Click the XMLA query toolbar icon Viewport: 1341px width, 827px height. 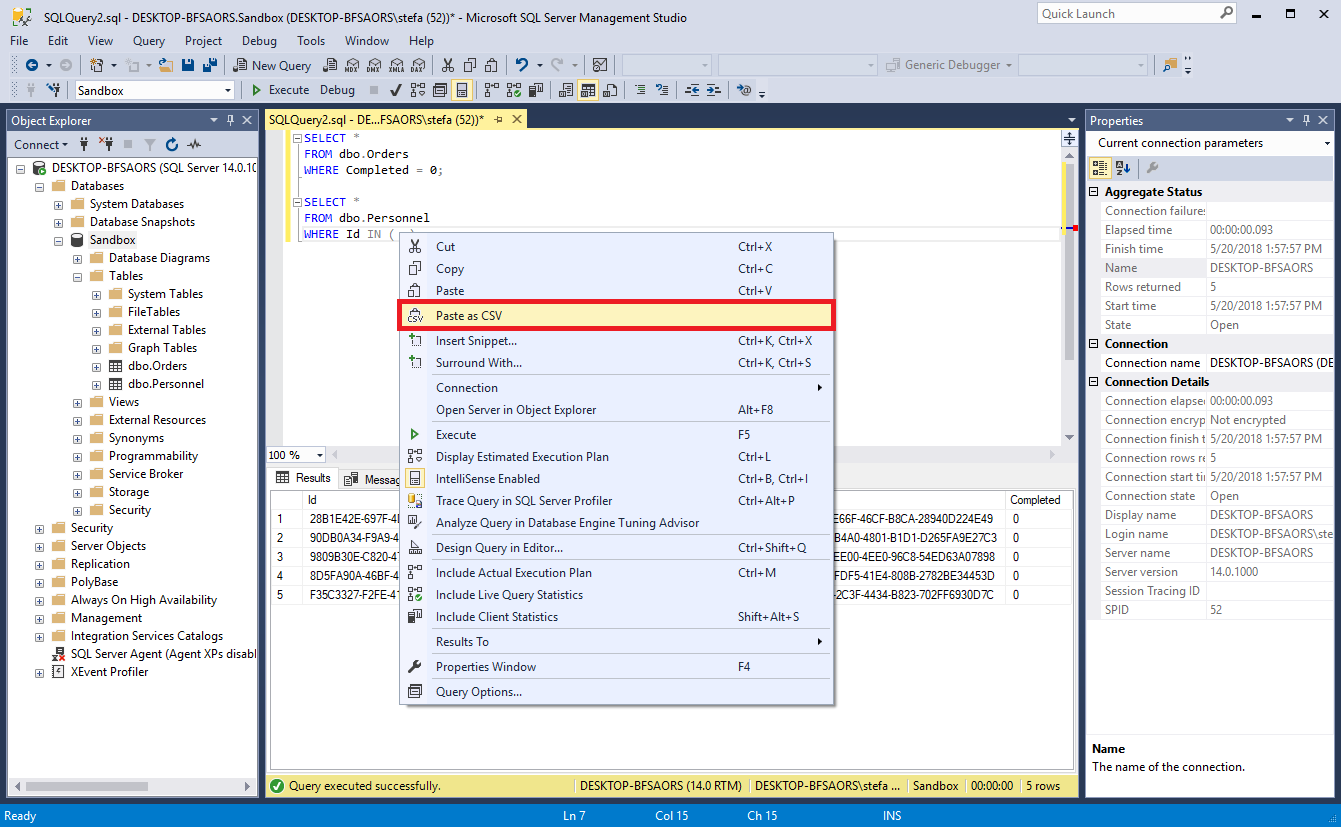click(x=396, y=65)
